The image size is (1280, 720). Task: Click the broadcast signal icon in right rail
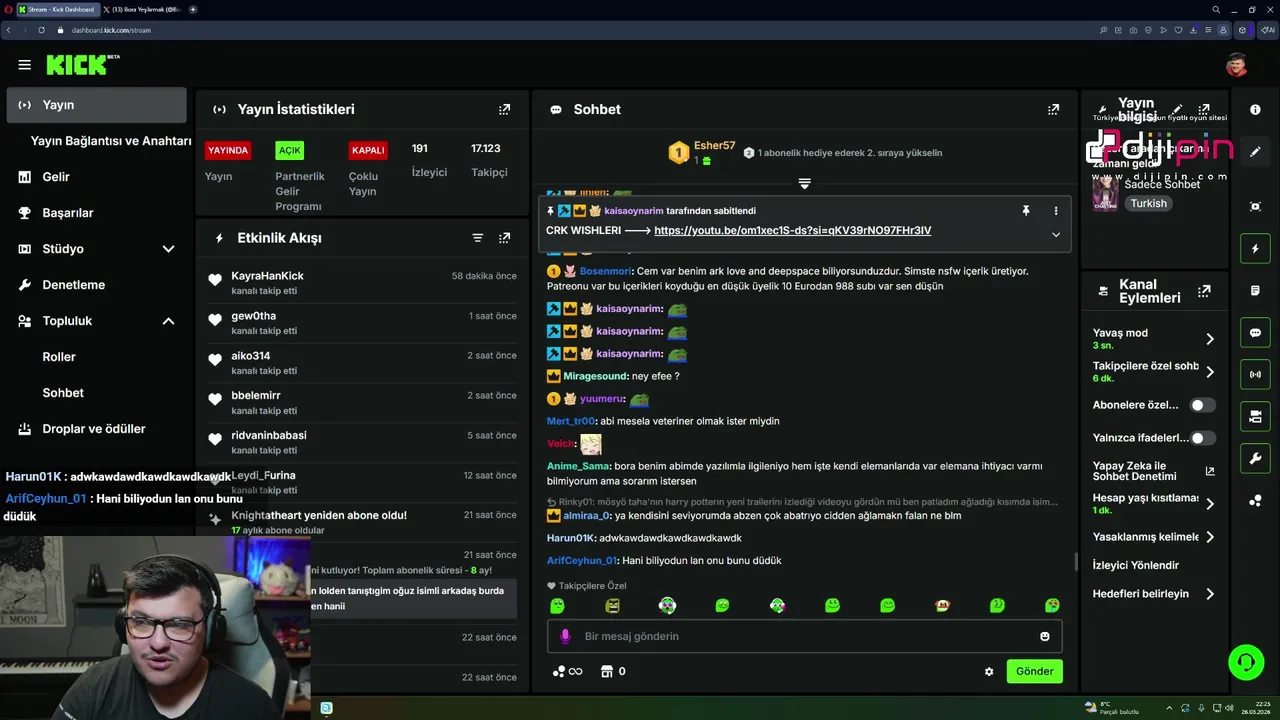point(1255,375)
